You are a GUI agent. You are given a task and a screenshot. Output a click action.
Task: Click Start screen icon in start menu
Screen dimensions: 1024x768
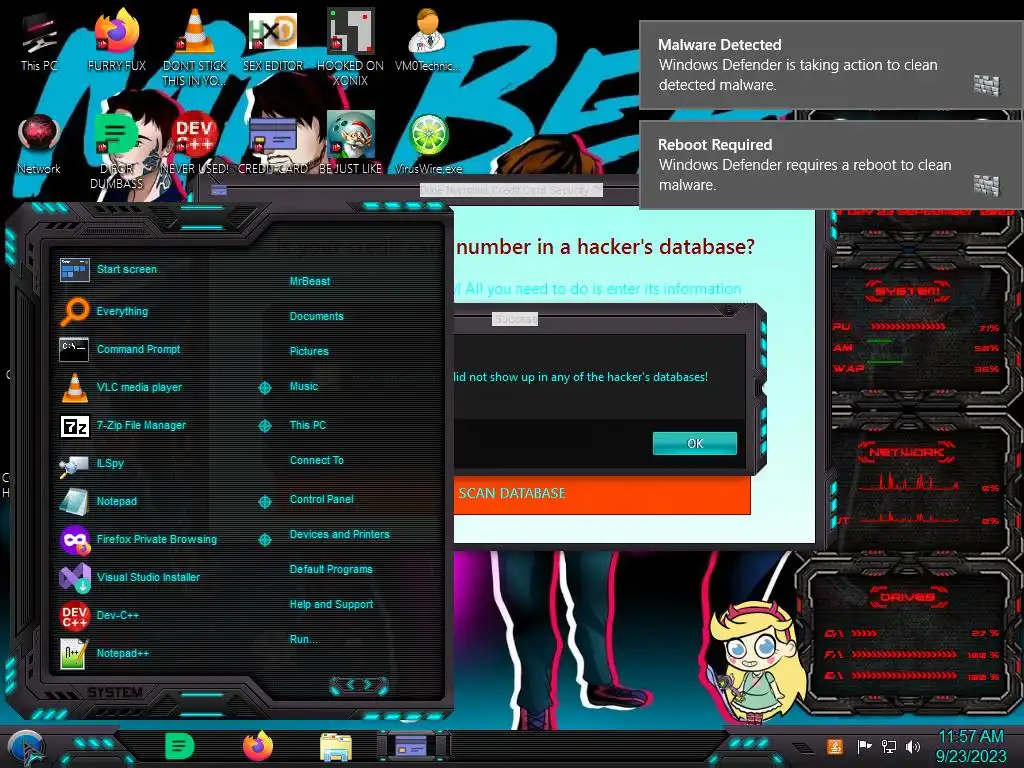tap(74, 269)
